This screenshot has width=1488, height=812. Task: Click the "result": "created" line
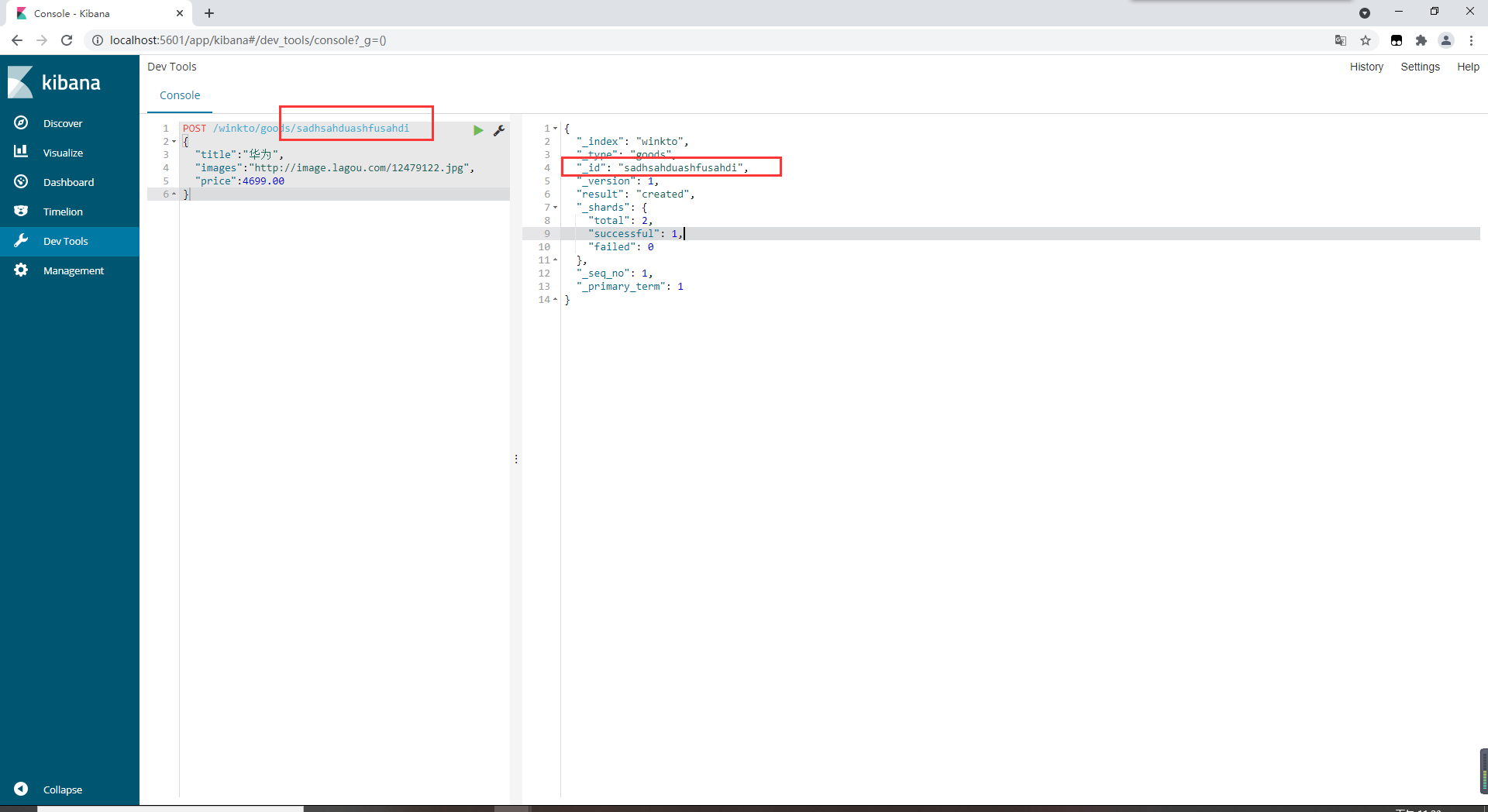(x=635, y=194)
